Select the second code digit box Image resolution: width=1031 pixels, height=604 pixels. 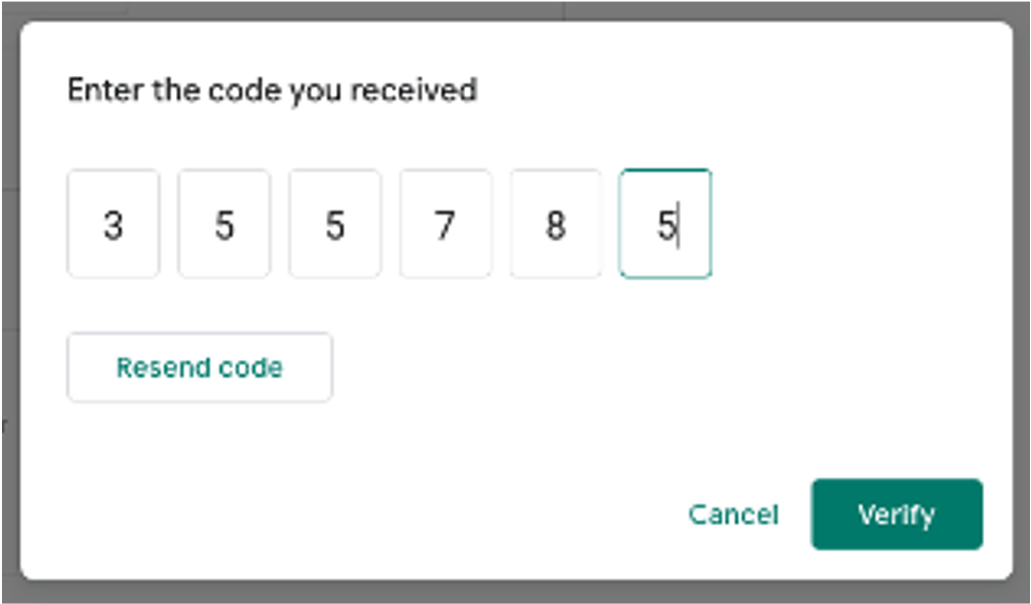(x=224, y=224)
